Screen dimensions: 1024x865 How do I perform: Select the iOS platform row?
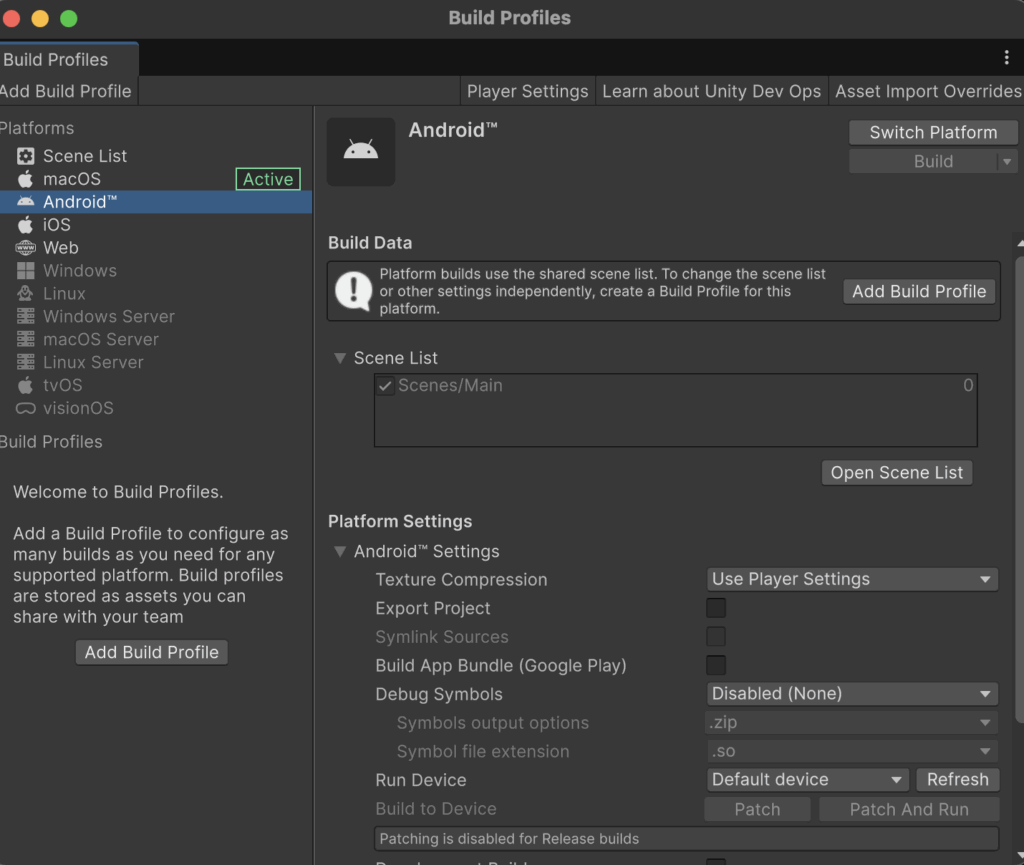pyautogui.click(x=155, y=225)
